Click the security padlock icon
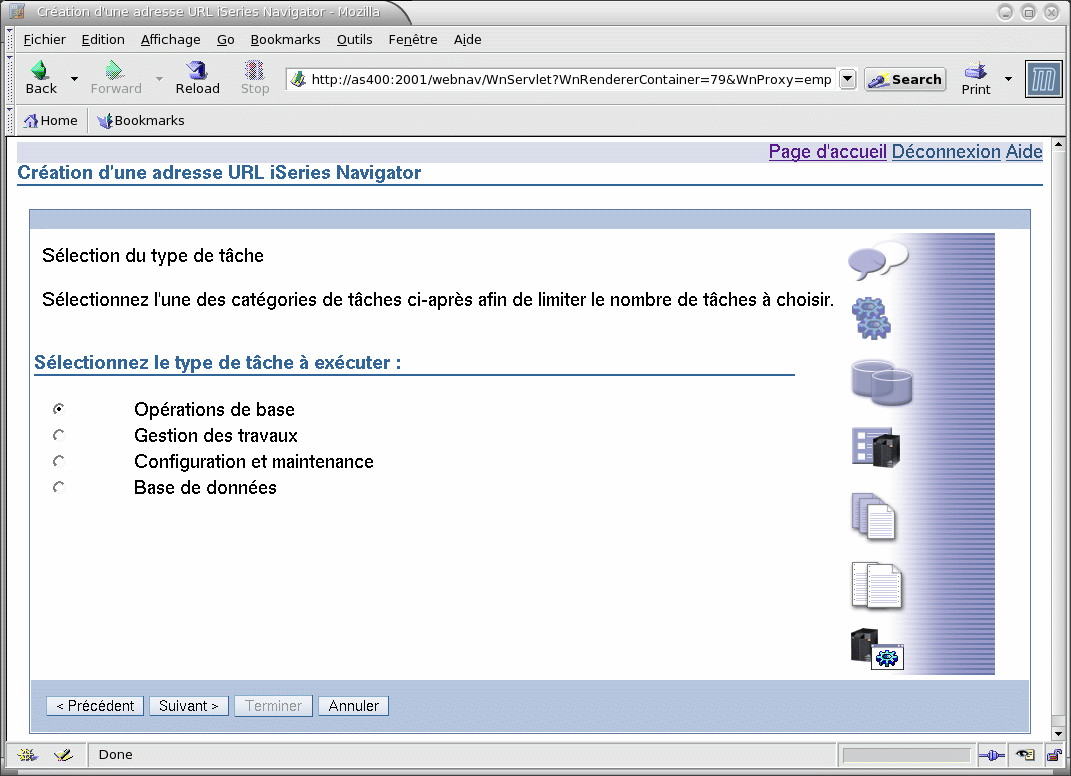Screen dimensions: 1071x776 tap(1055, 755)
